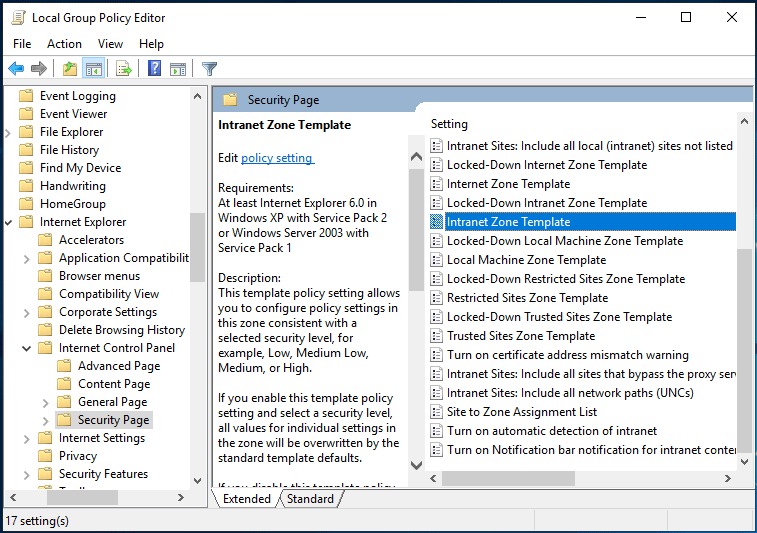Click the Up one level folder icon

click(70, 69)
